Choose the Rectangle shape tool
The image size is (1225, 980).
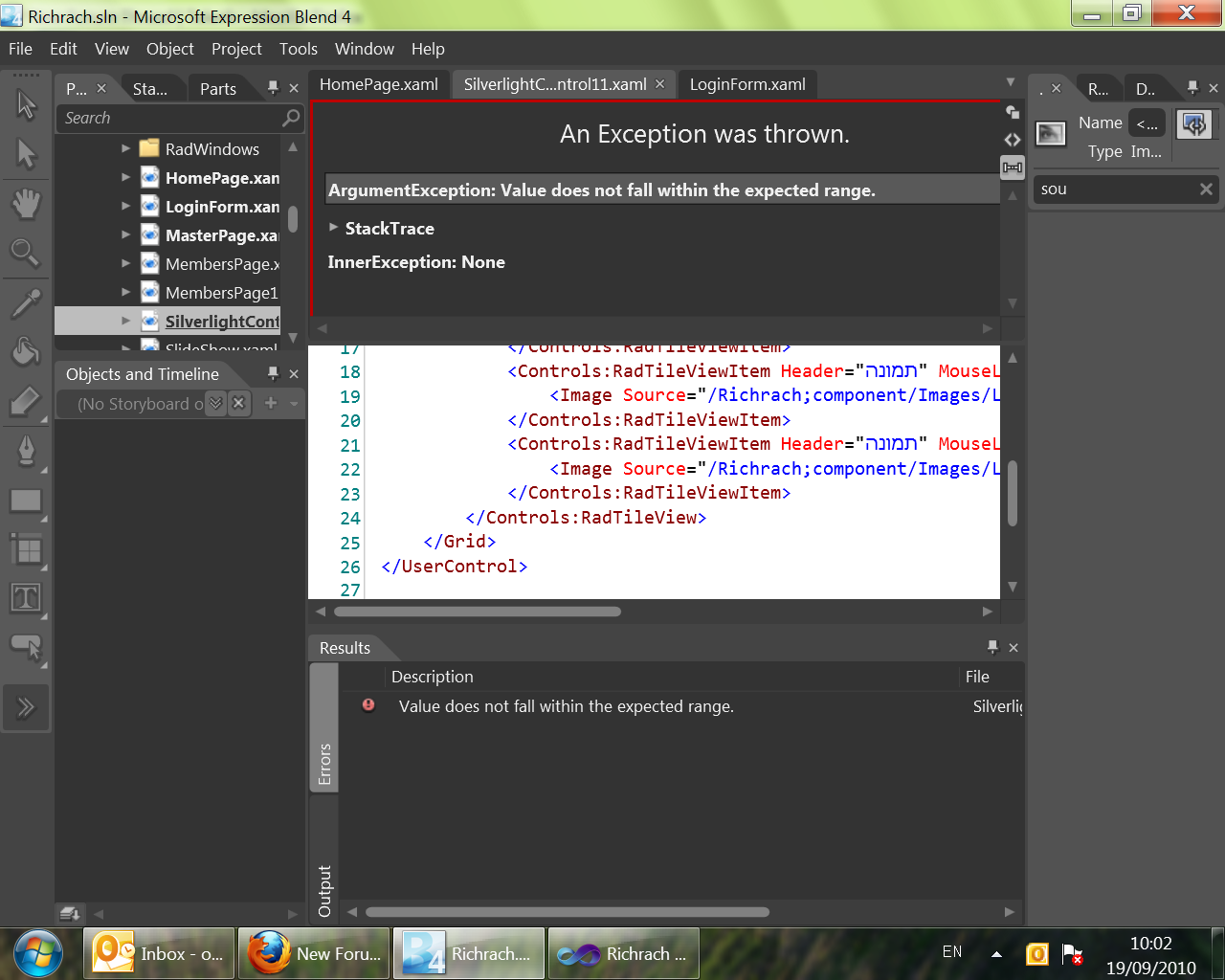tap(26, 500)
